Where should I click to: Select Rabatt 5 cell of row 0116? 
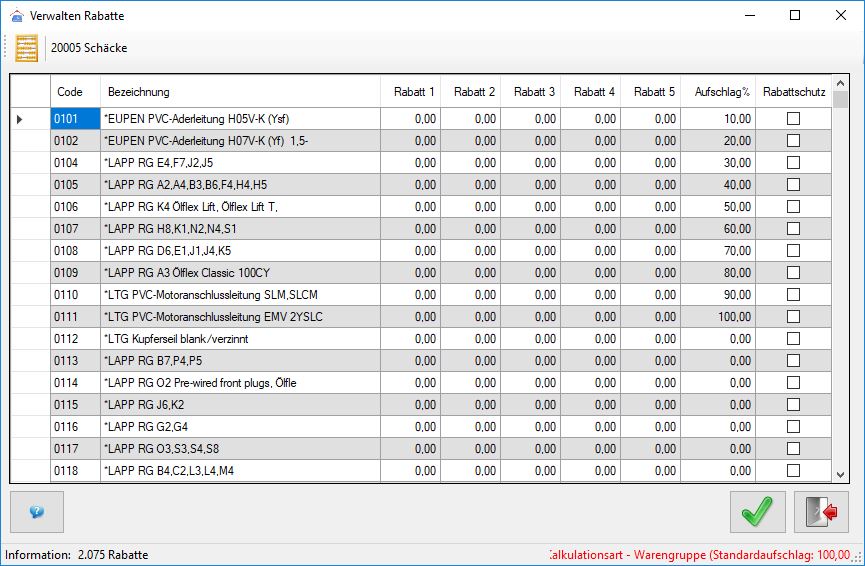651,427
